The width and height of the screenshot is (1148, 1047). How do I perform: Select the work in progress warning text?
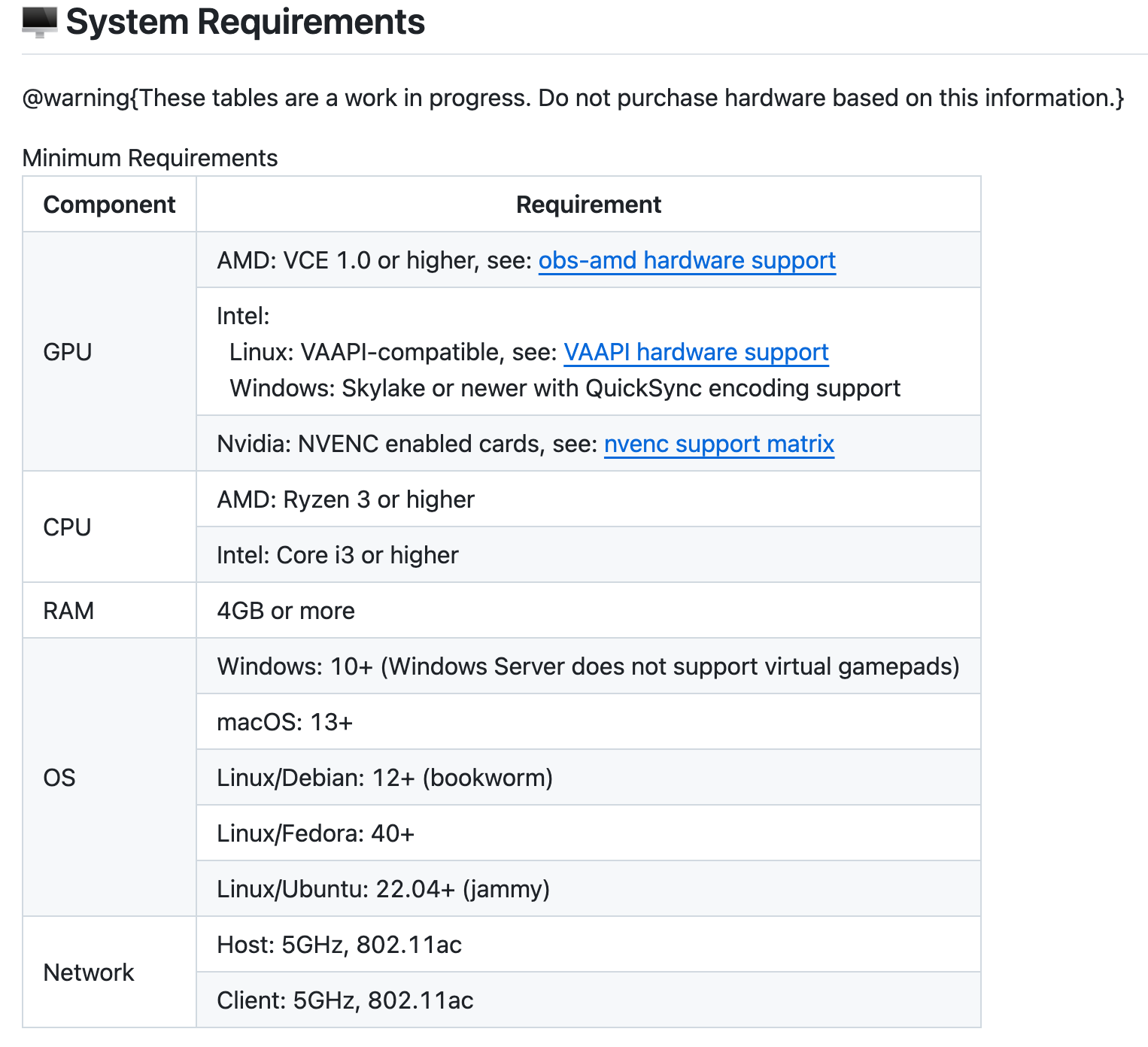[573, 98]
